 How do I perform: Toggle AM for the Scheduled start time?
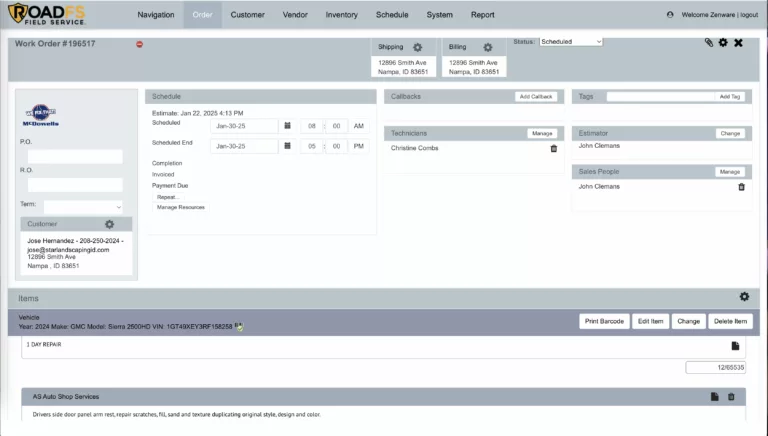pyautogui.click(x=359, y=126)
